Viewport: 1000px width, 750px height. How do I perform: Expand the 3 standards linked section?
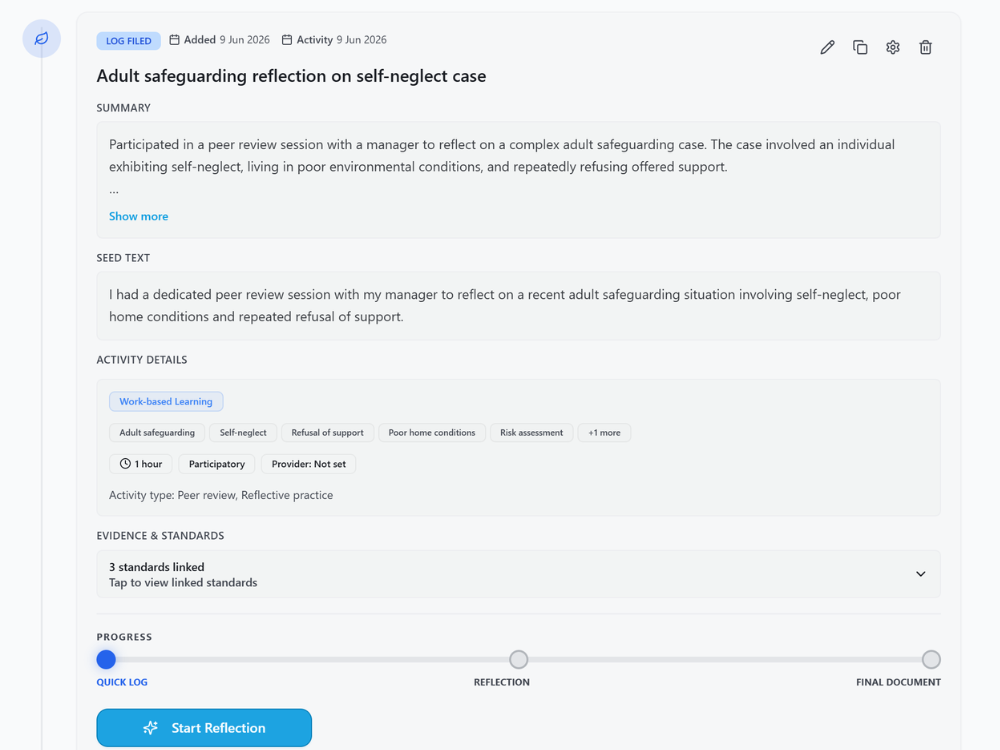point(518,574)
